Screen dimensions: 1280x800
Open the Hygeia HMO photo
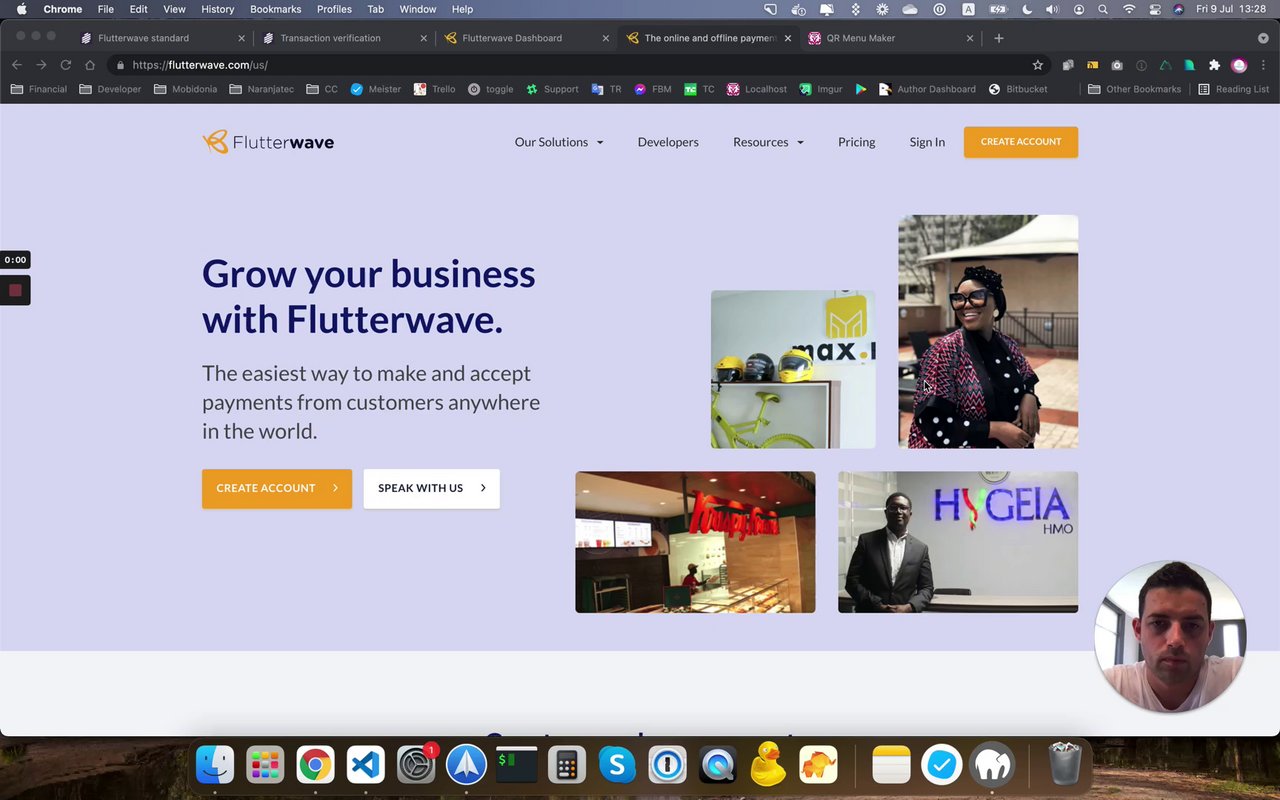pyautogui.click(x=958, y=542)
